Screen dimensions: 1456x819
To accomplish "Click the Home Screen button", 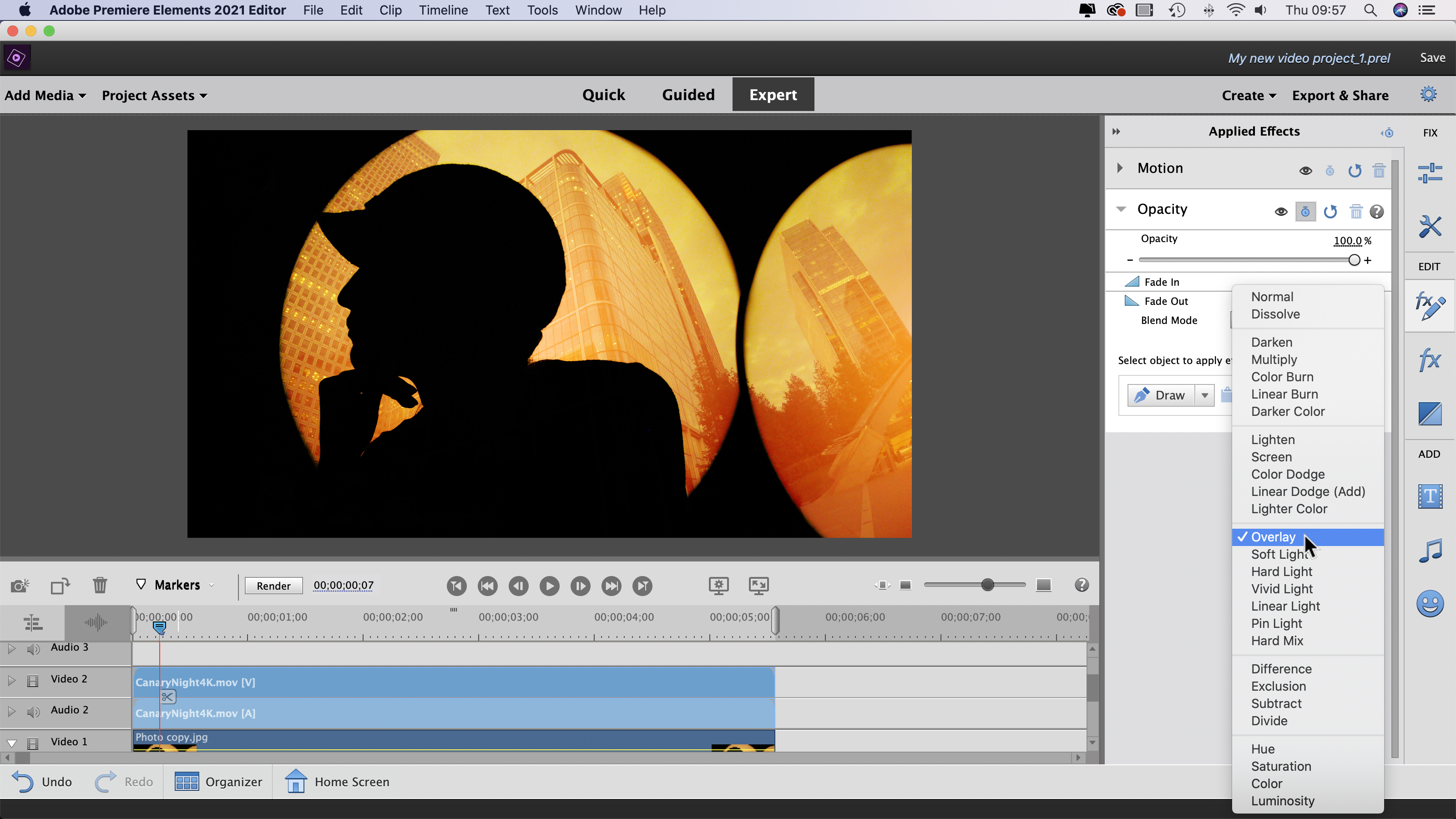I will coord(337,782).
